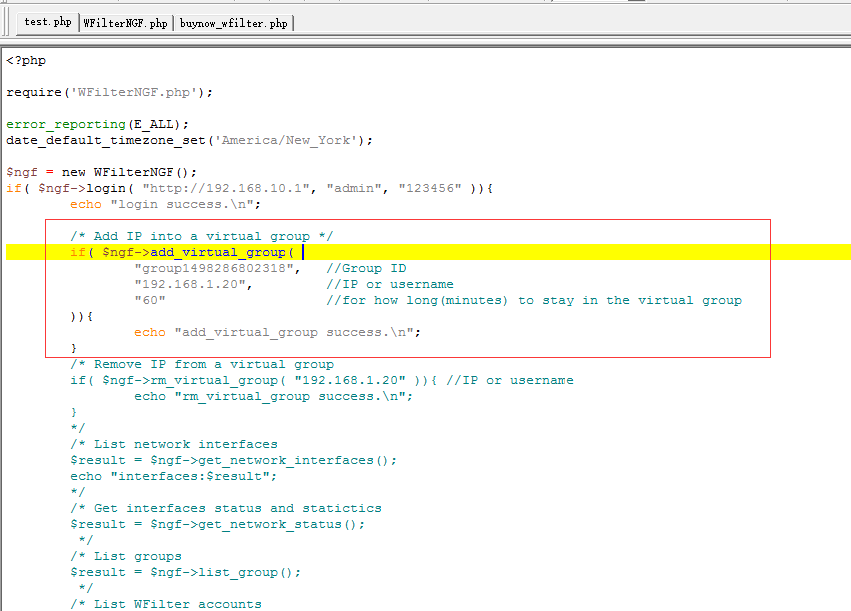Viewport: 851px width, 611px height.
Task: Click the $ngf->login line with admin credentials
Action: pyautogui.click(x=249, y=188)
